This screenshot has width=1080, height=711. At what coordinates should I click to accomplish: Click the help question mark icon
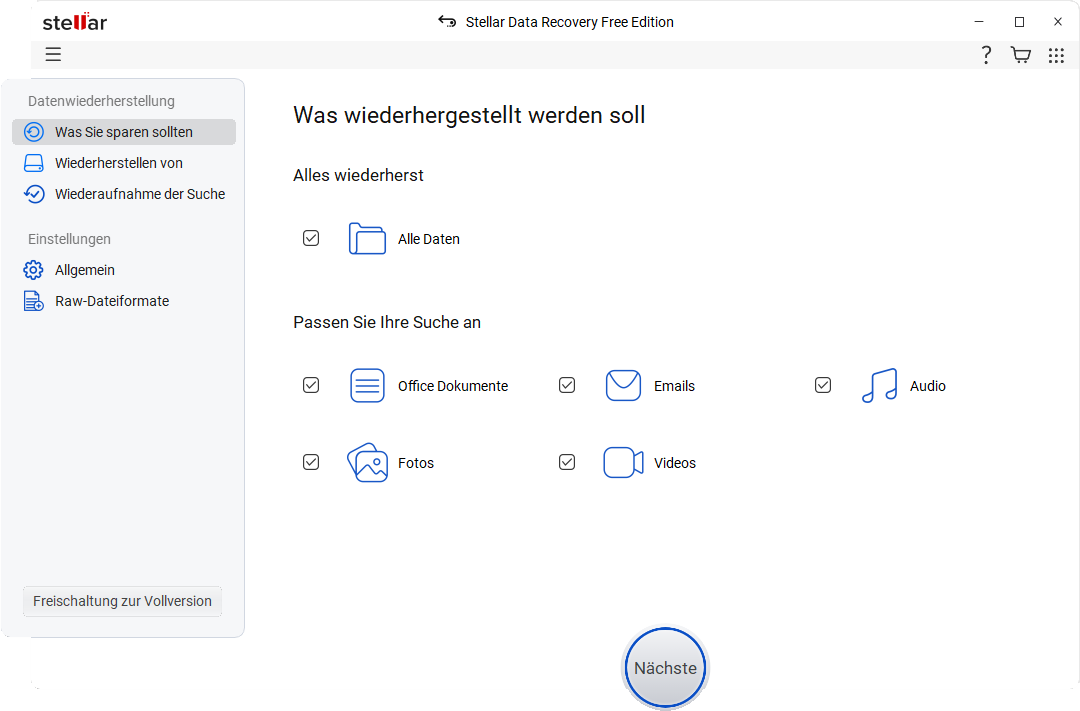coord(986,55)
